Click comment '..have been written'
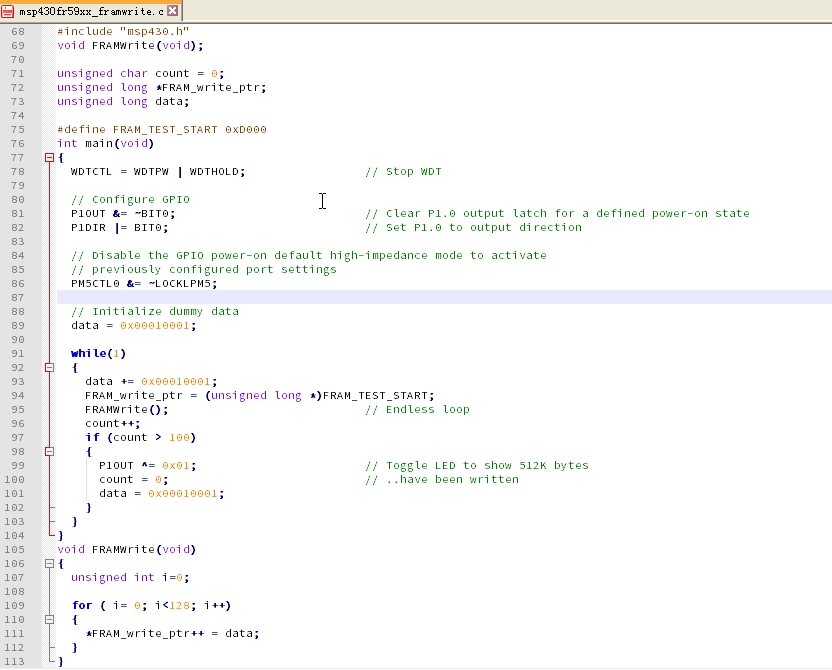832x670 pixels. click(x=453, y=480)
